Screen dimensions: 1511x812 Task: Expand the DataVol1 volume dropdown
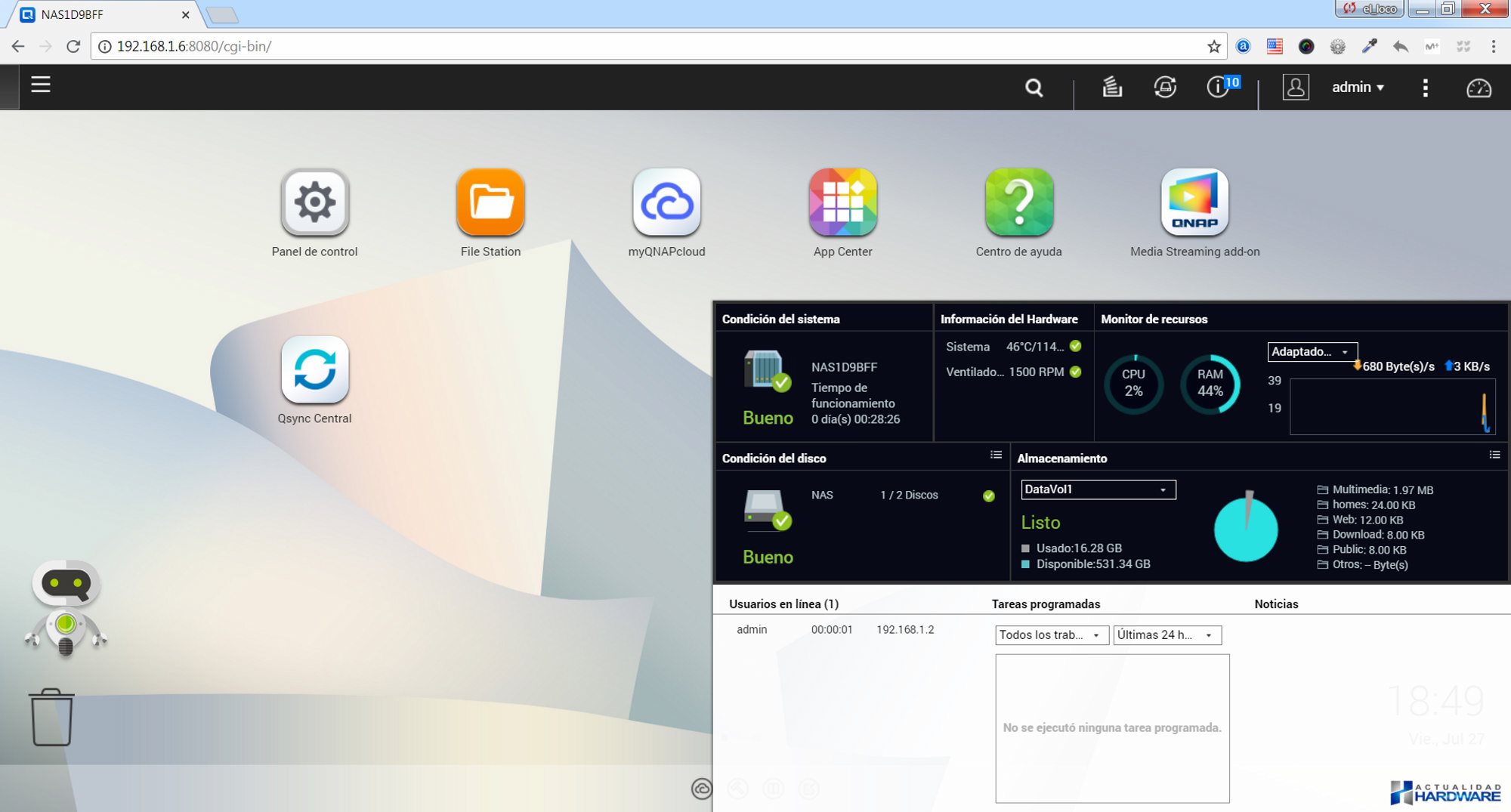(x=1098, y=489)
